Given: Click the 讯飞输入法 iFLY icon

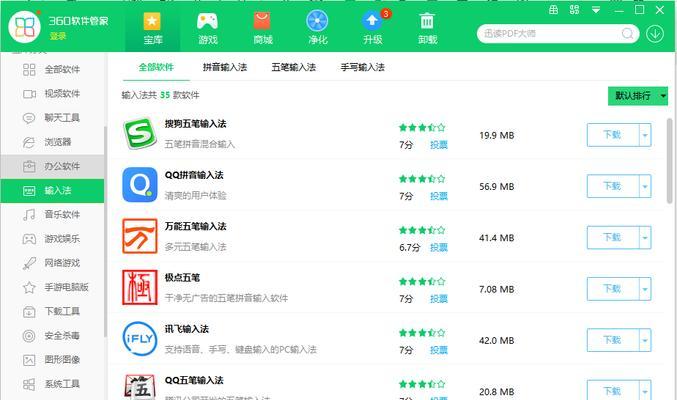Looking at the screenshot, I should coord(139,339).
